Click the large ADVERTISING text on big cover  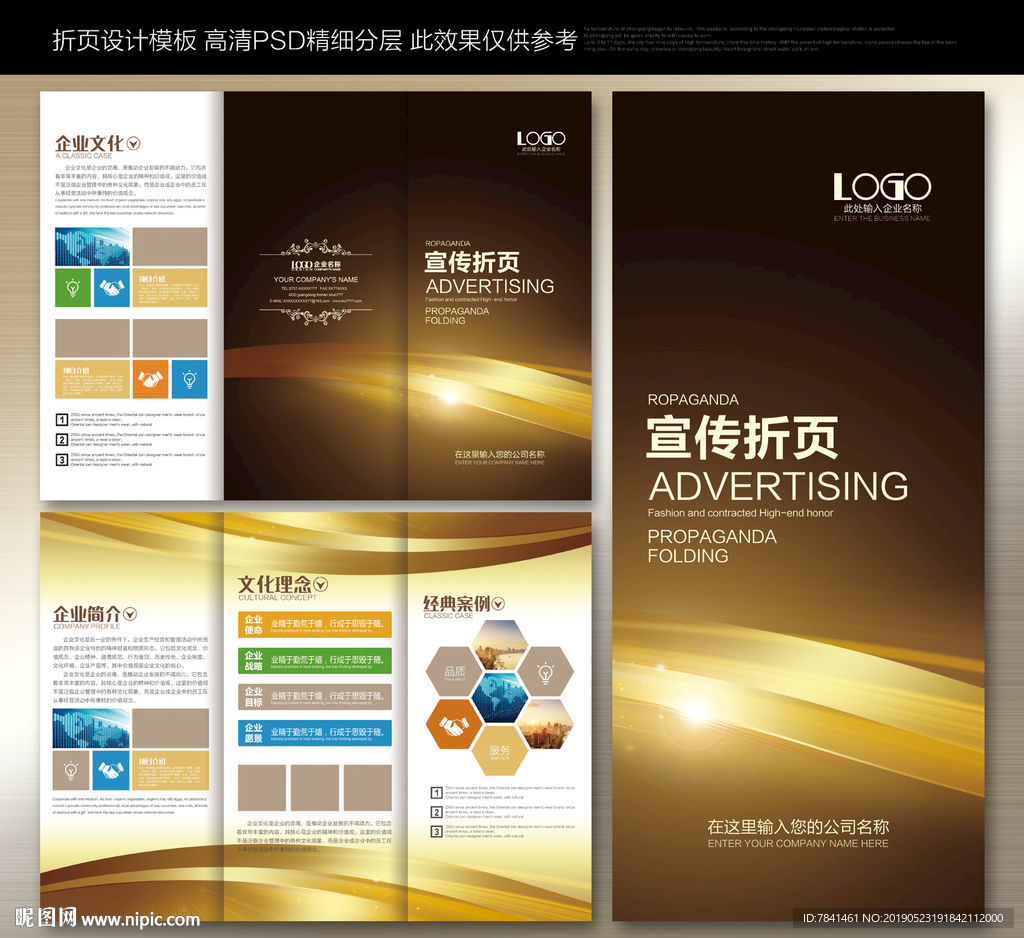point(778,487)
